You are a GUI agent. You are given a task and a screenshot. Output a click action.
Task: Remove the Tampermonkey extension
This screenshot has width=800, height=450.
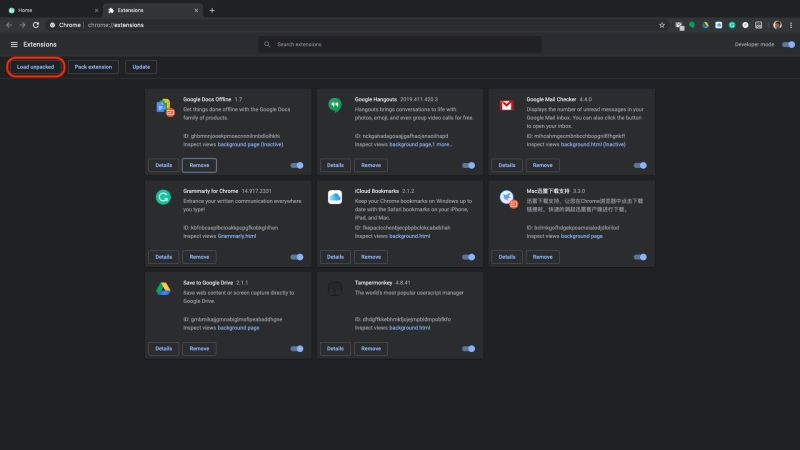tap(371, 349)
